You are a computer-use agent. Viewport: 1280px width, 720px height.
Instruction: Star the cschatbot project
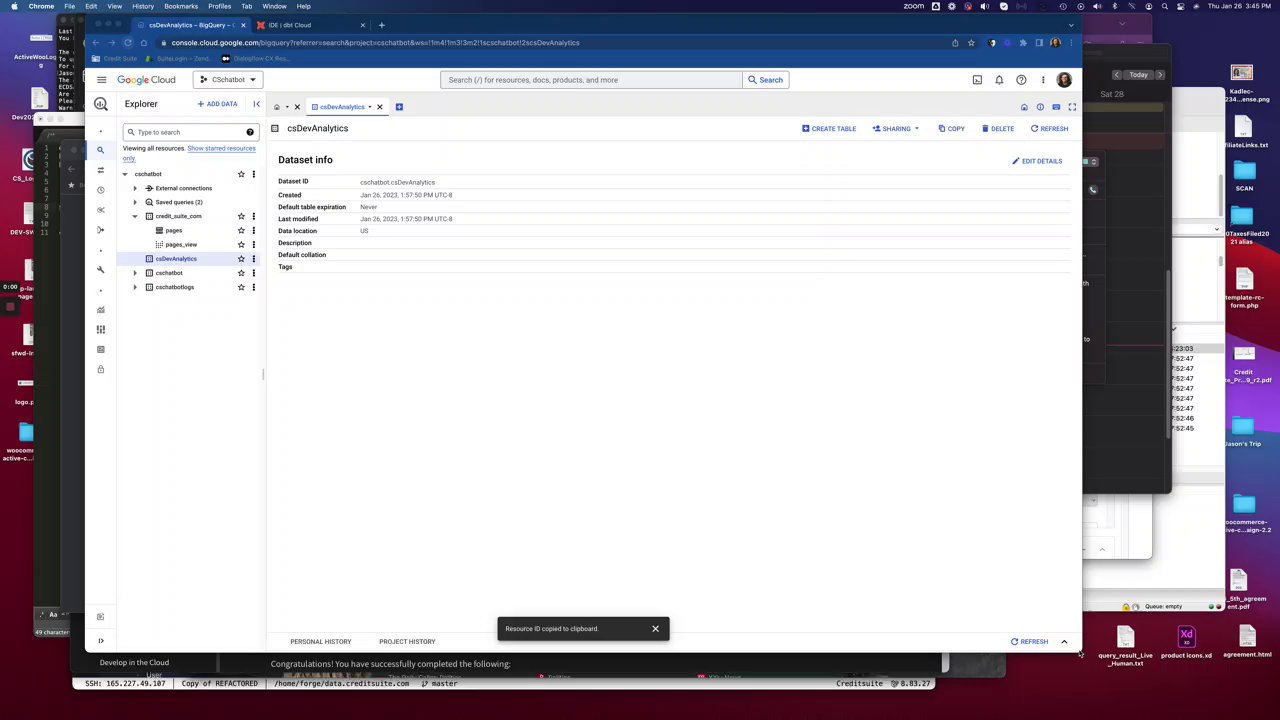pyautogui.click(x=241, y=174)
